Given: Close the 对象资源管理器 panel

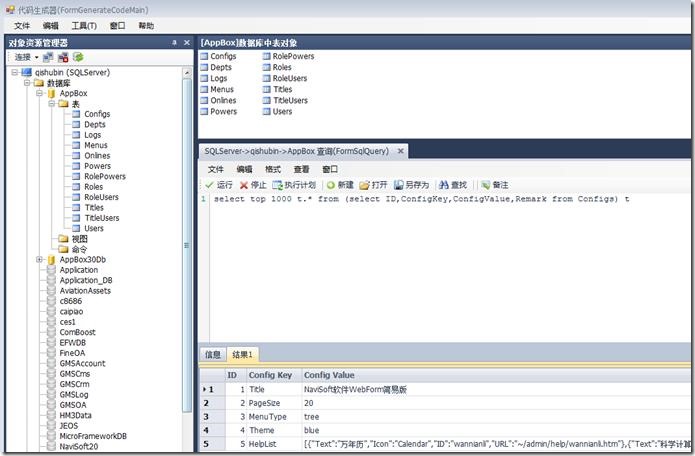Looking at the screenshot, I should click(187, 43).
